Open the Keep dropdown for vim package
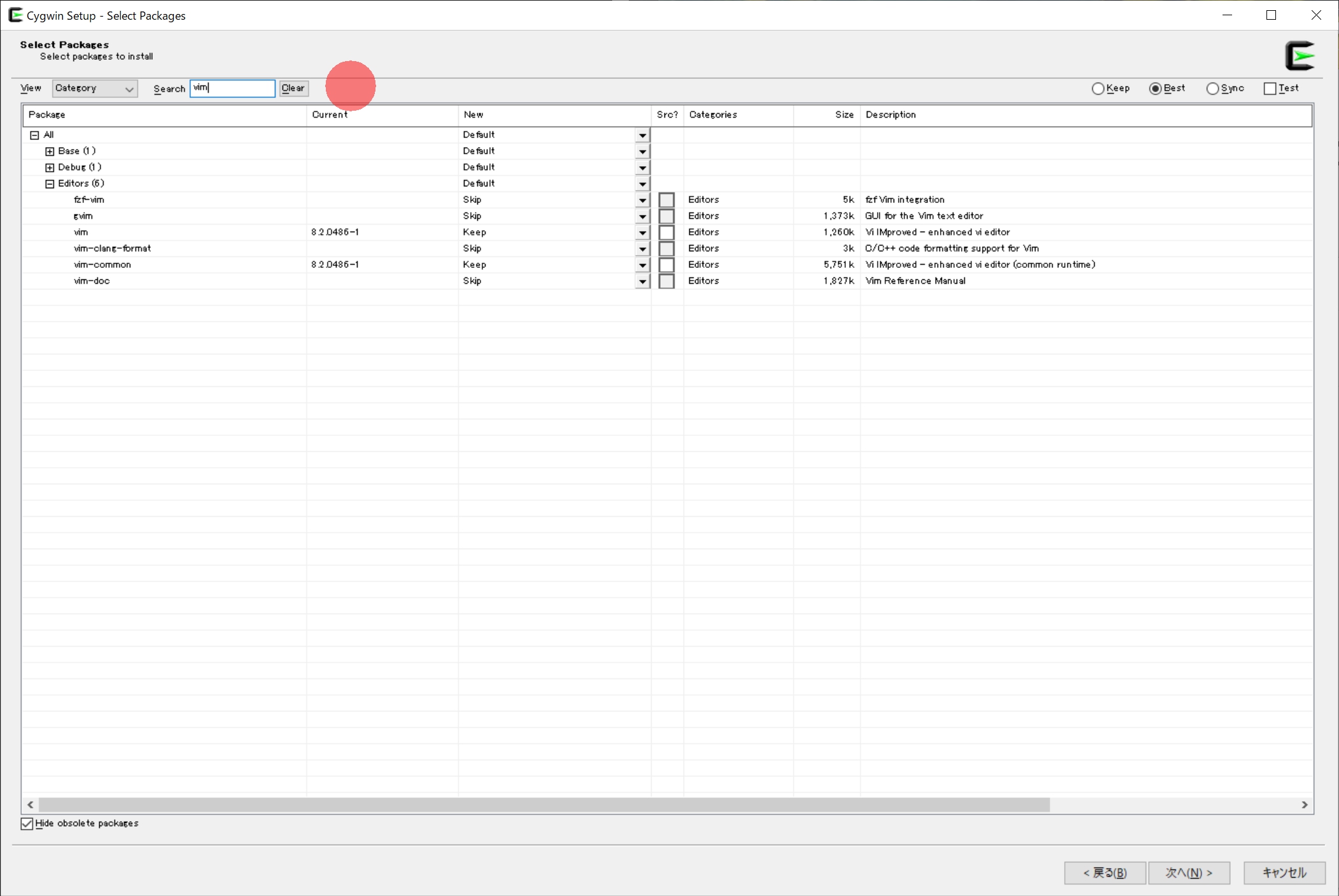 coord(643,232)
